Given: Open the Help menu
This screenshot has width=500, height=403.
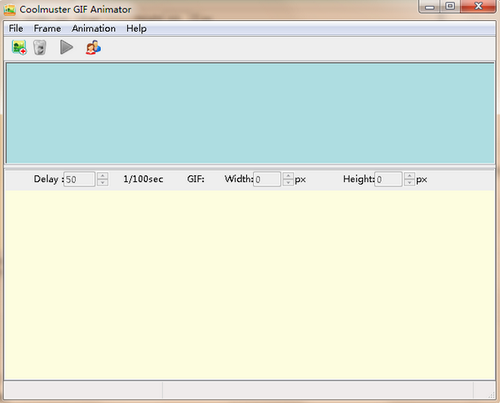Looking at the screenshot, I should pyautogui.click(x=136, y=29).
